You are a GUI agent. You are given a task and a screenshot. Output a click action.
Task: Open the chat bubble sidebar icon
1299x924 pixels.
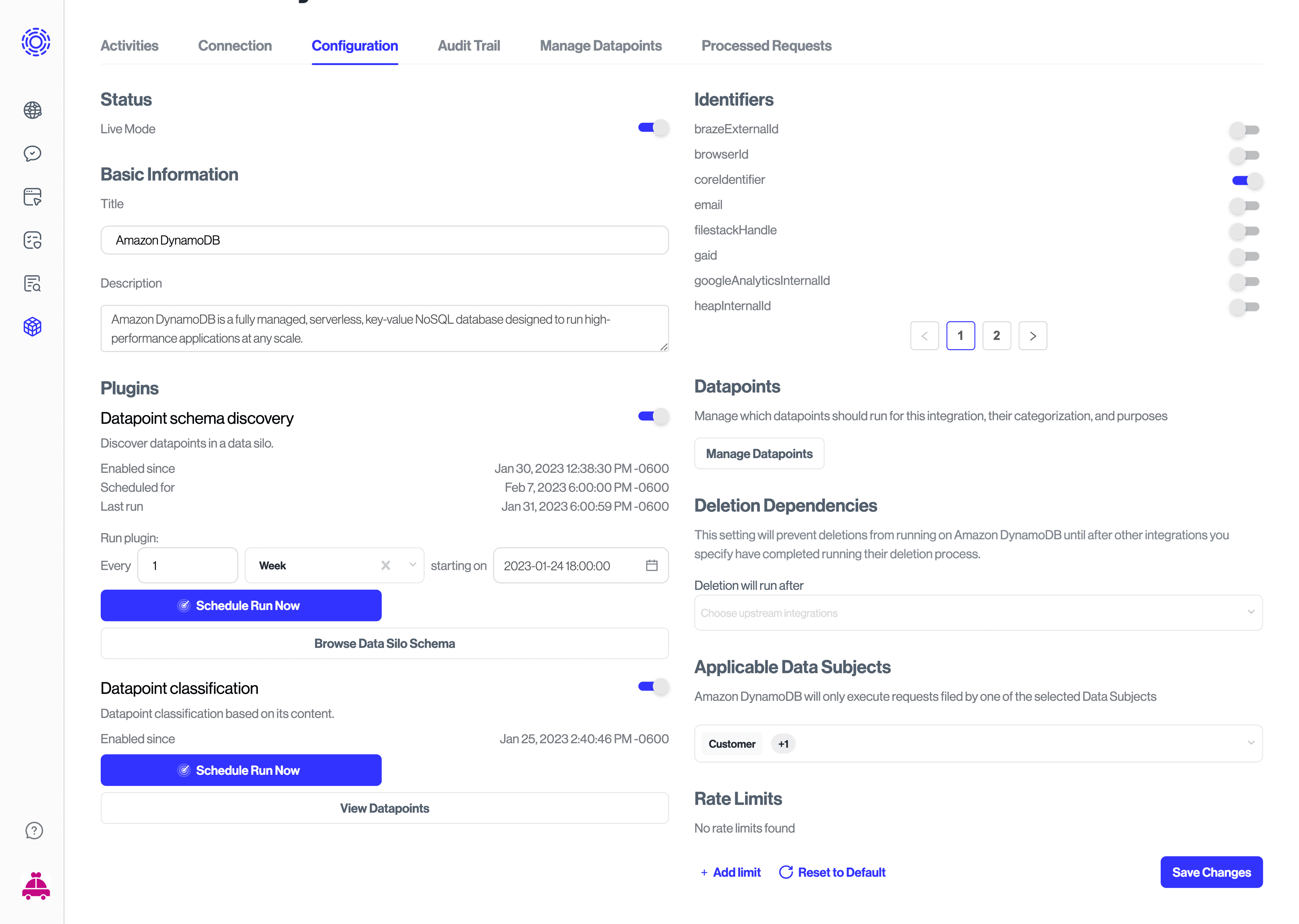32,154
